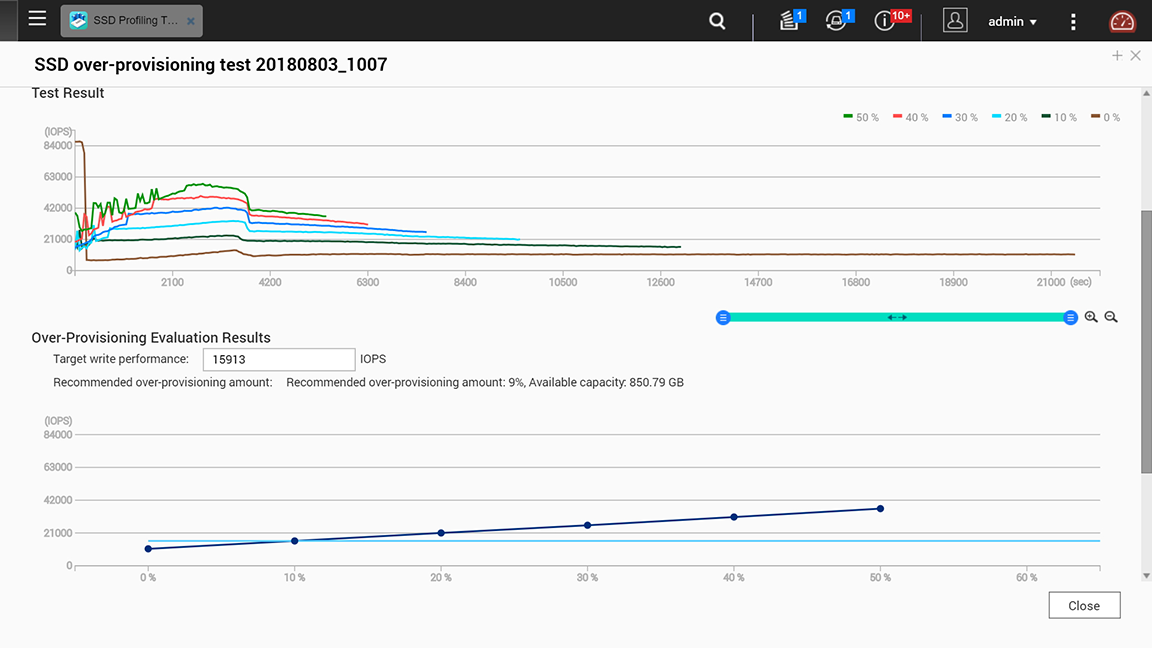Toggle the 50 % series in legend
The width and height of the screenshot is (1152, 648).
tap(861, 117)
